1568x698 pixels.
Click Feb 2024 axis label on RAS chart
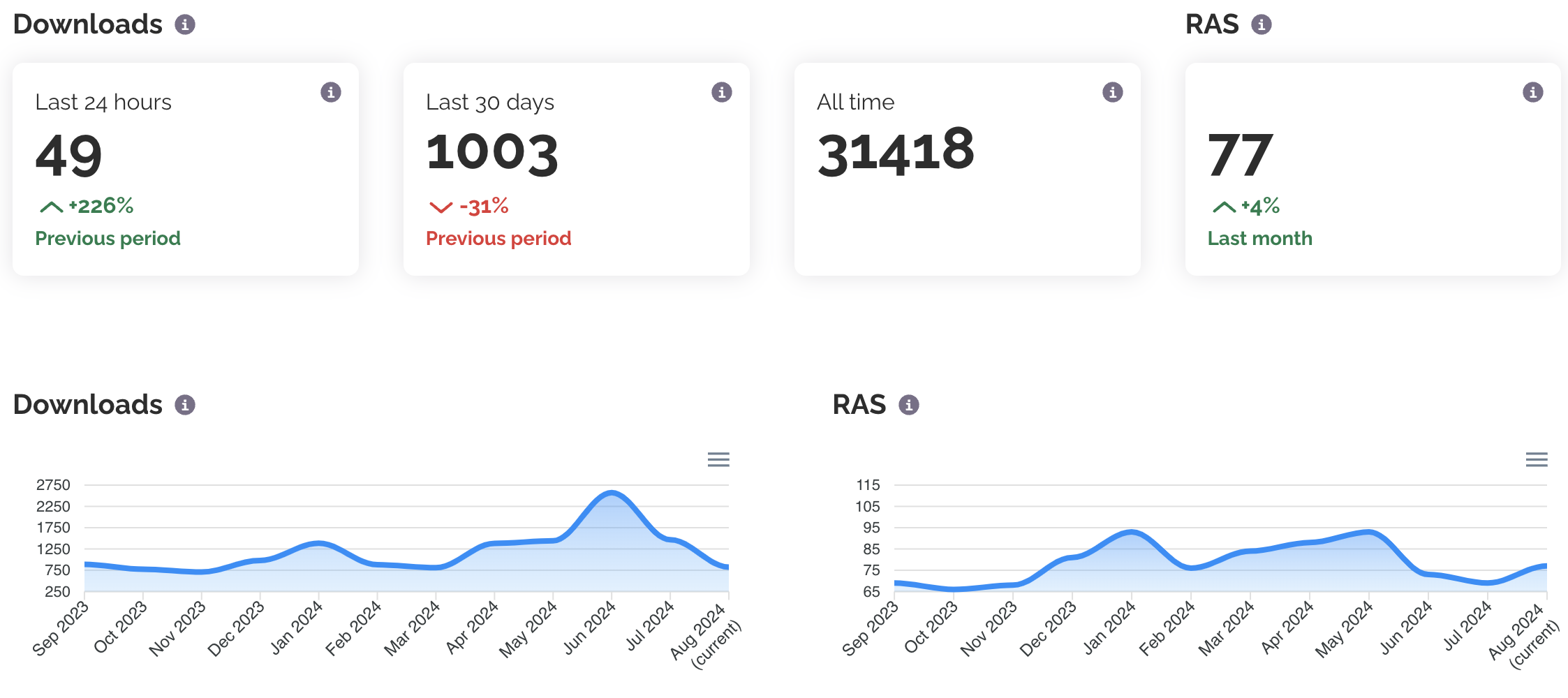pyautogui.click(x=1167, y=629)
